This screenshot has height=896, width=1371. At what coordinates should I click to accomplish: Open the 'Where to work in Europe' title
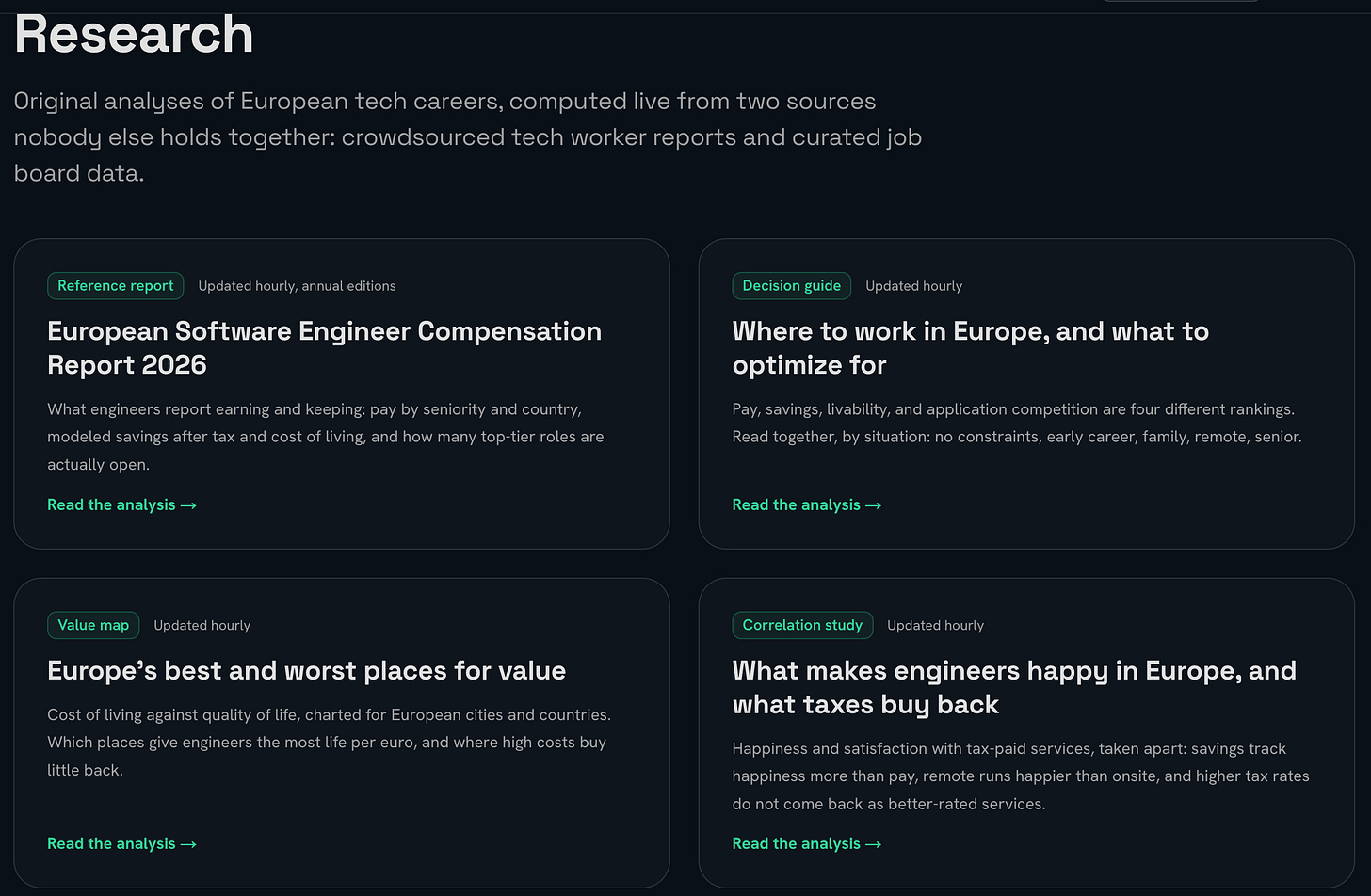(x=971, y=348)
